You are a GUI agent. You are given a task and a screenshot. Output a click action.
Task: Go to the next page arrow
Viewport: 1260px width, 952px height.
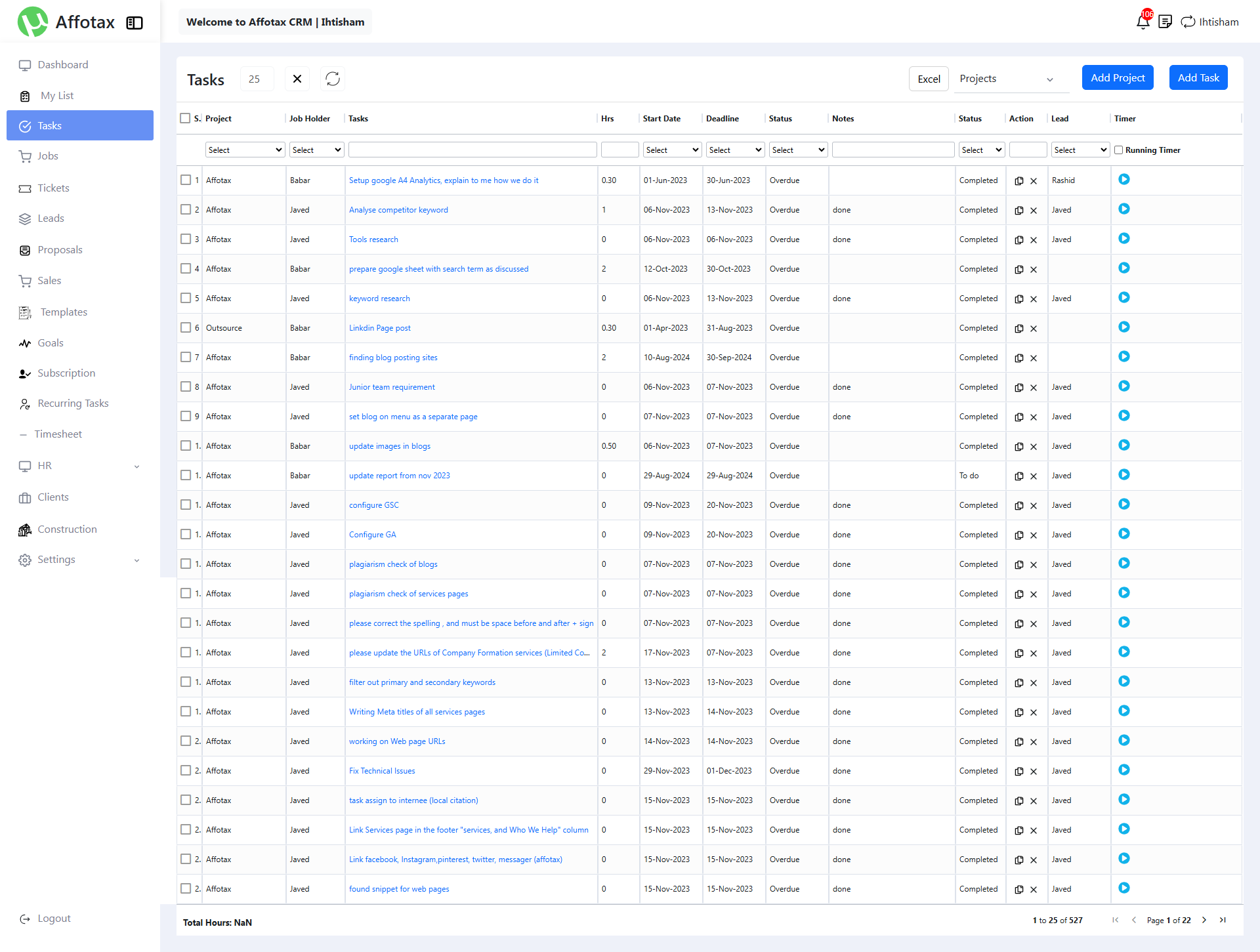pyautogui.click(x=1204, y=920)
